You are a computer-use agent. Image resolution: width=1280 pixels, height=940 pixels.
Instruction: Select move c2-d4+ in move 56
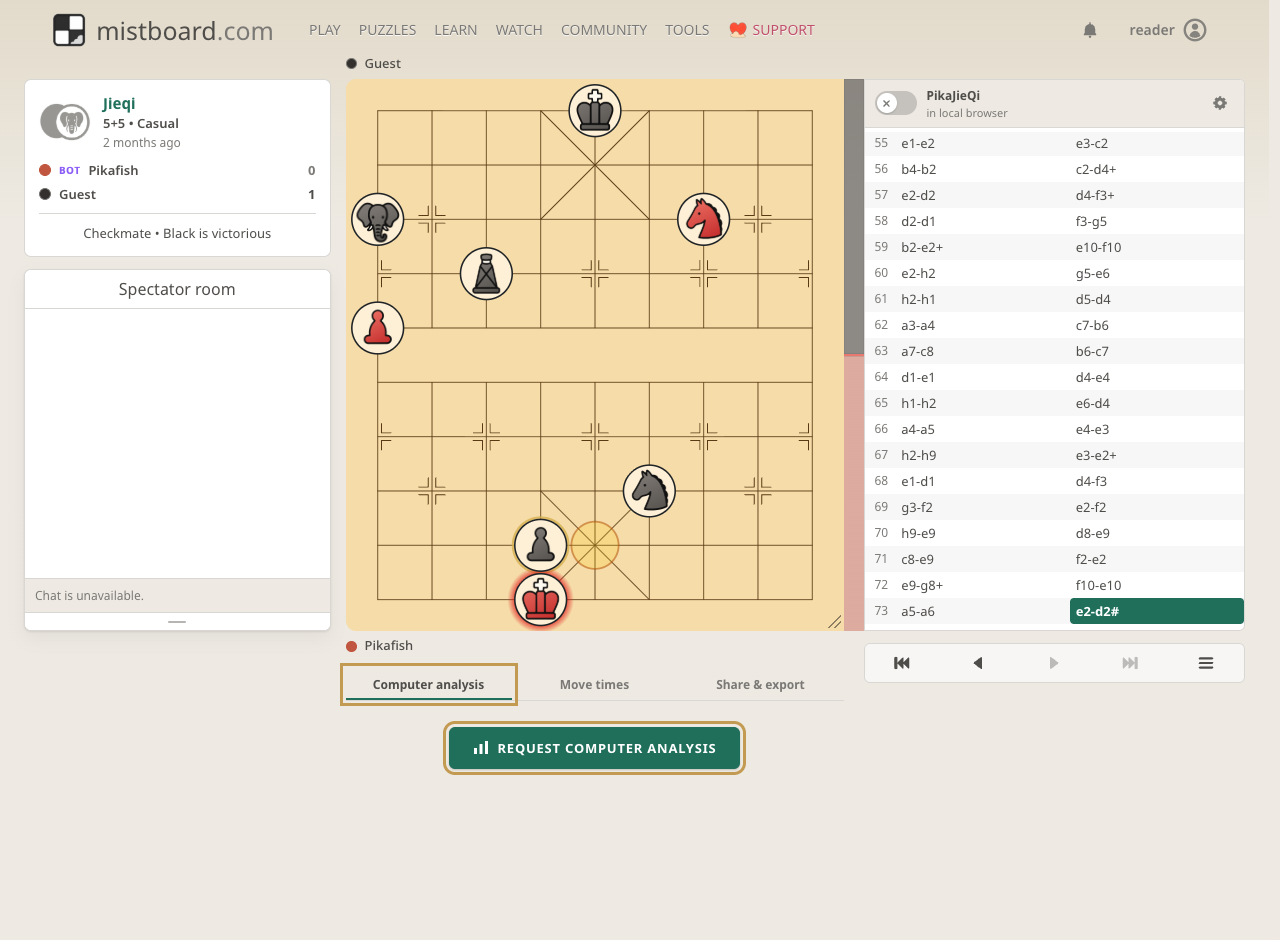click(1157, 169)
